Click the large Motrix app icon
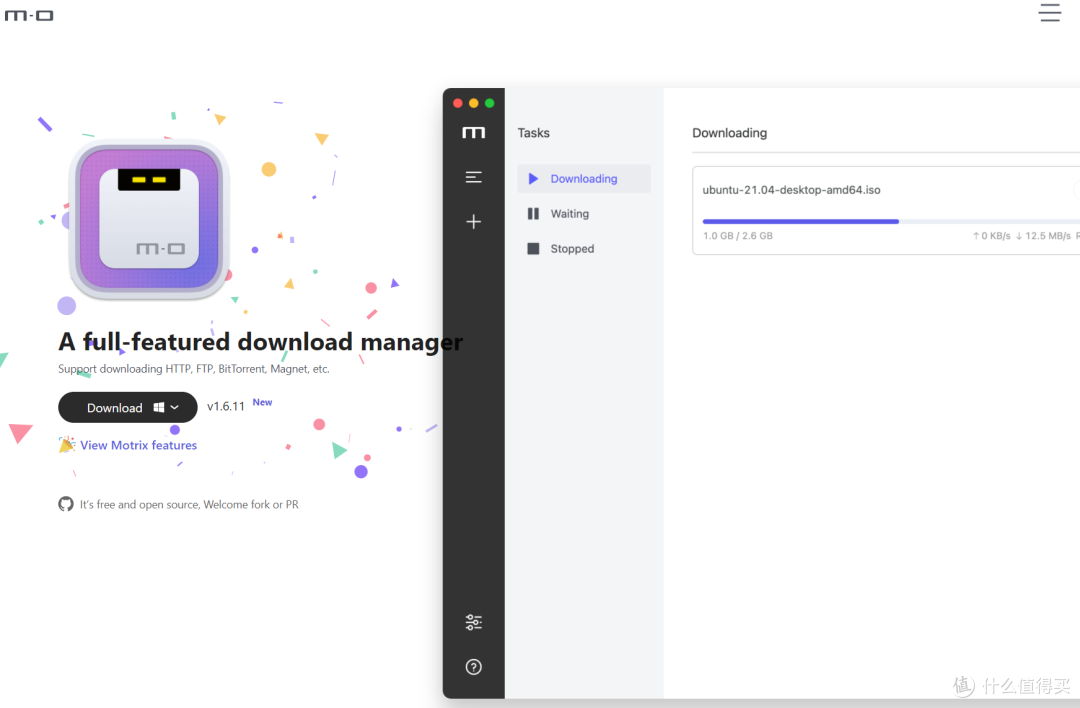The width and height of the screenshot is (1080, 708). pos(149,219)
